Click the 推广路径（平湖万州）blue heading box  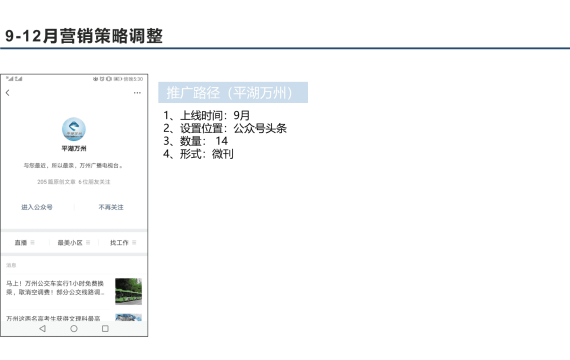coord(233,93)
